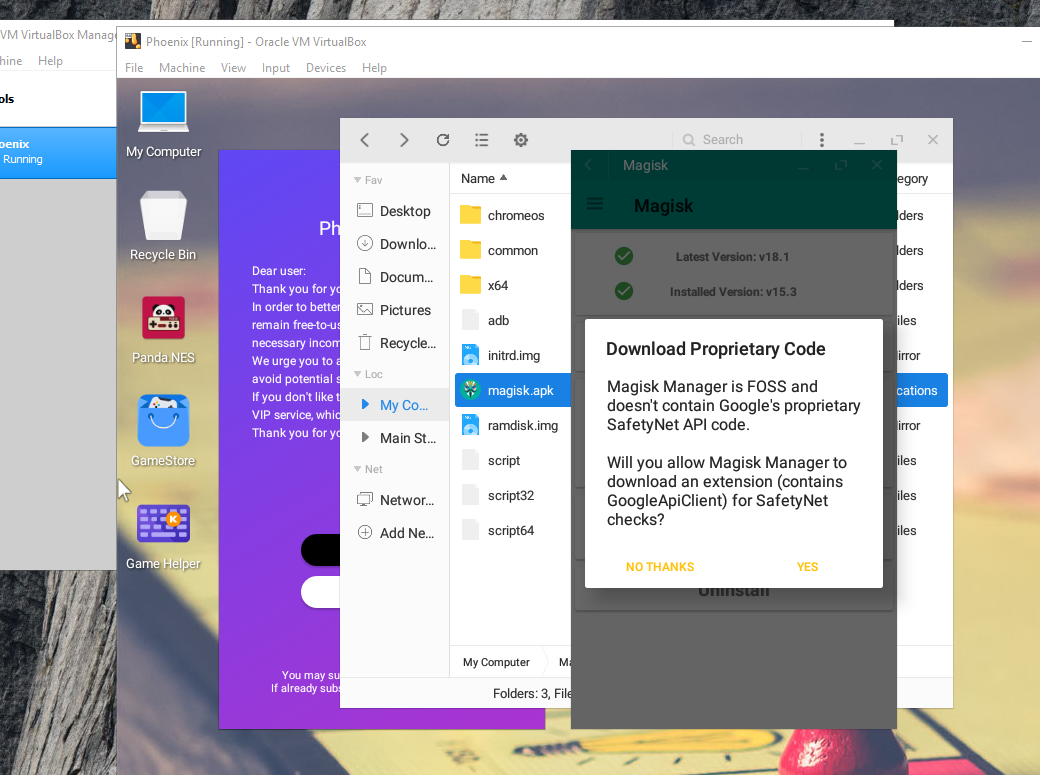Open Phoenix VM window Help menu
The image size is (1040, 775).
(374, 68)
